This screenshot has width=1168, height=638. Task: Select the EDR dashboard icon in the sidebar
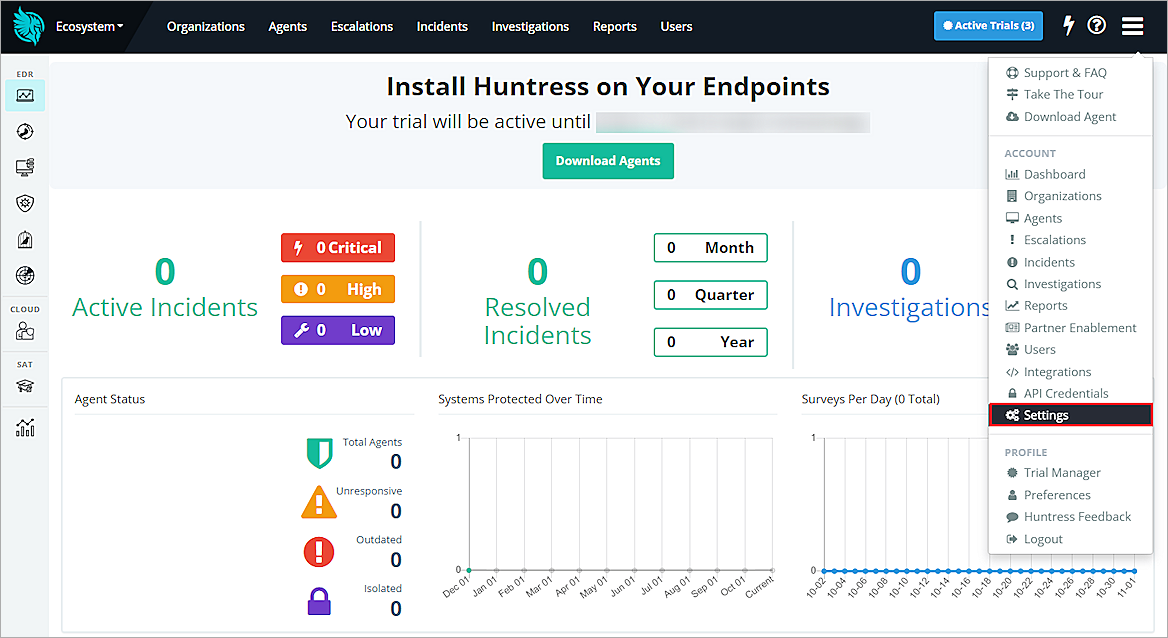24,95
